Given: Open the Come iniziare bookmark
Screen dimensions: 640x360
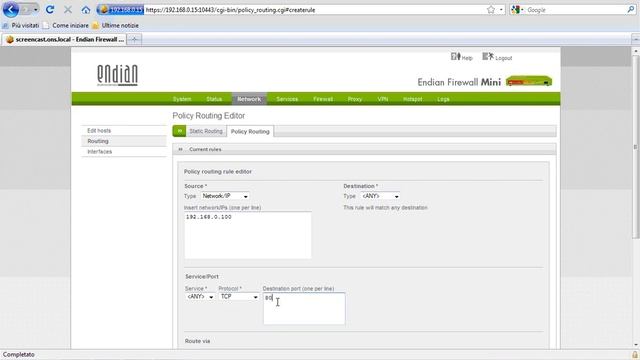Looking at the screenshot, I should (66, 25).
